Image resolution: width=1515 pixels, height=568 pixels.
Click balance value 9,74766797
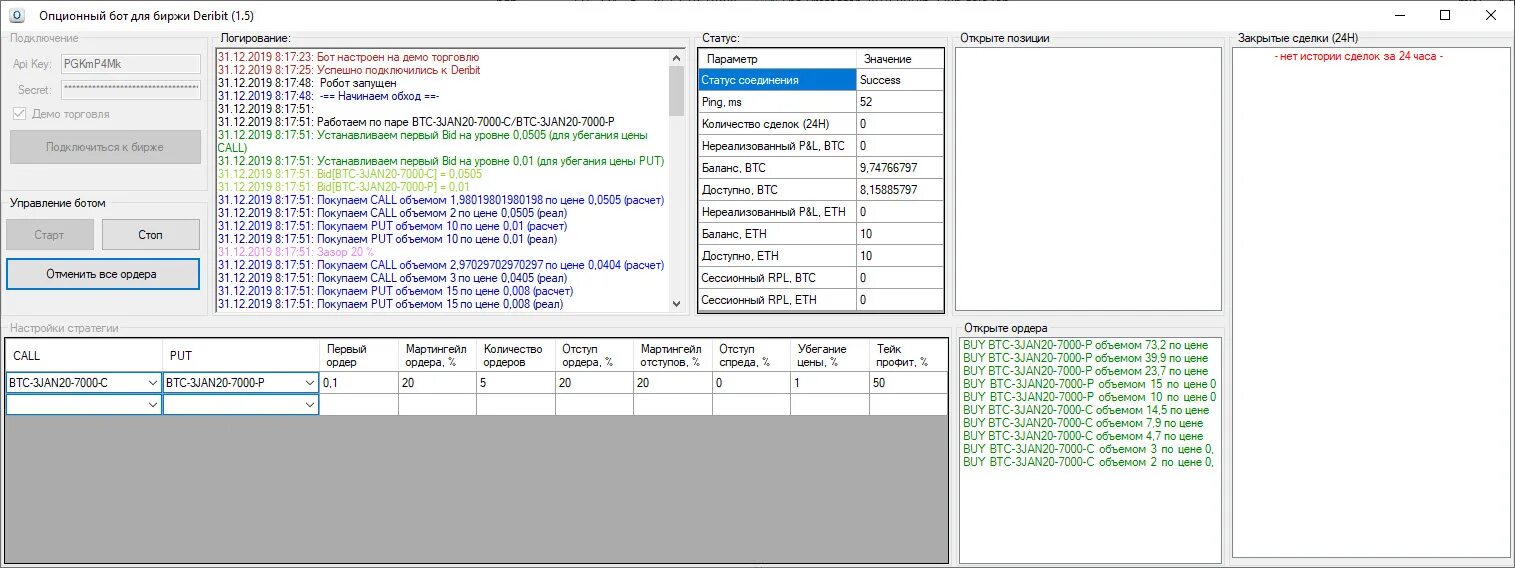click(x=899, y=168)
